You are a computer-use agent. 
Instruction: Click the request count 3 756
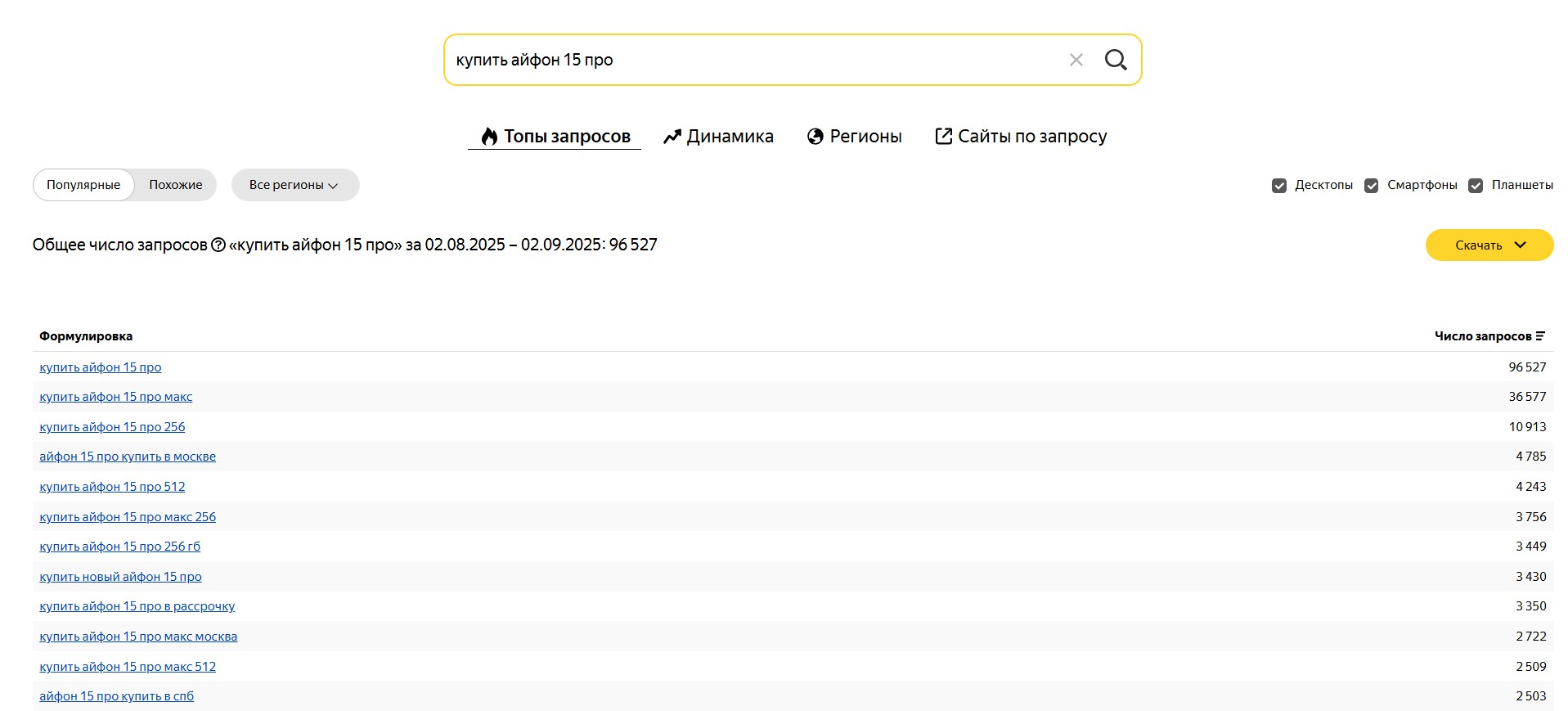(x=1530, y=517)
